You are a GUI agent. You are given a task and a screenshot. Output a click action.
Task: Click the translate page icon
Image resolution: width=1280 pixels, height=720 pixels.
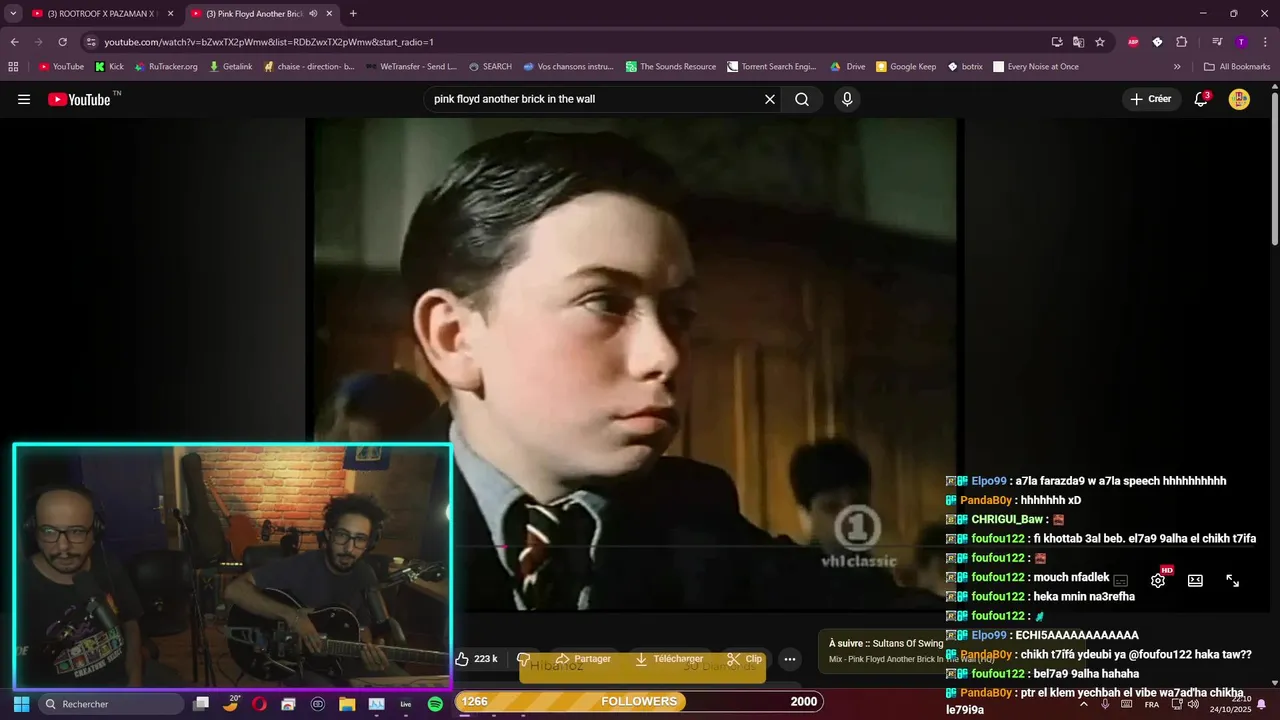(1078, 42)
